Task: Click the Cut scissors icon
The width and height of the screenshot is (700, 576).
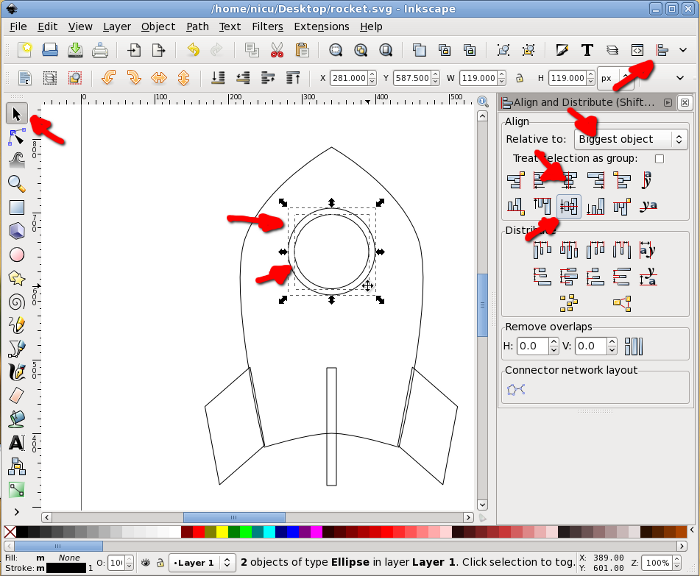Action: tap(277, 50)
